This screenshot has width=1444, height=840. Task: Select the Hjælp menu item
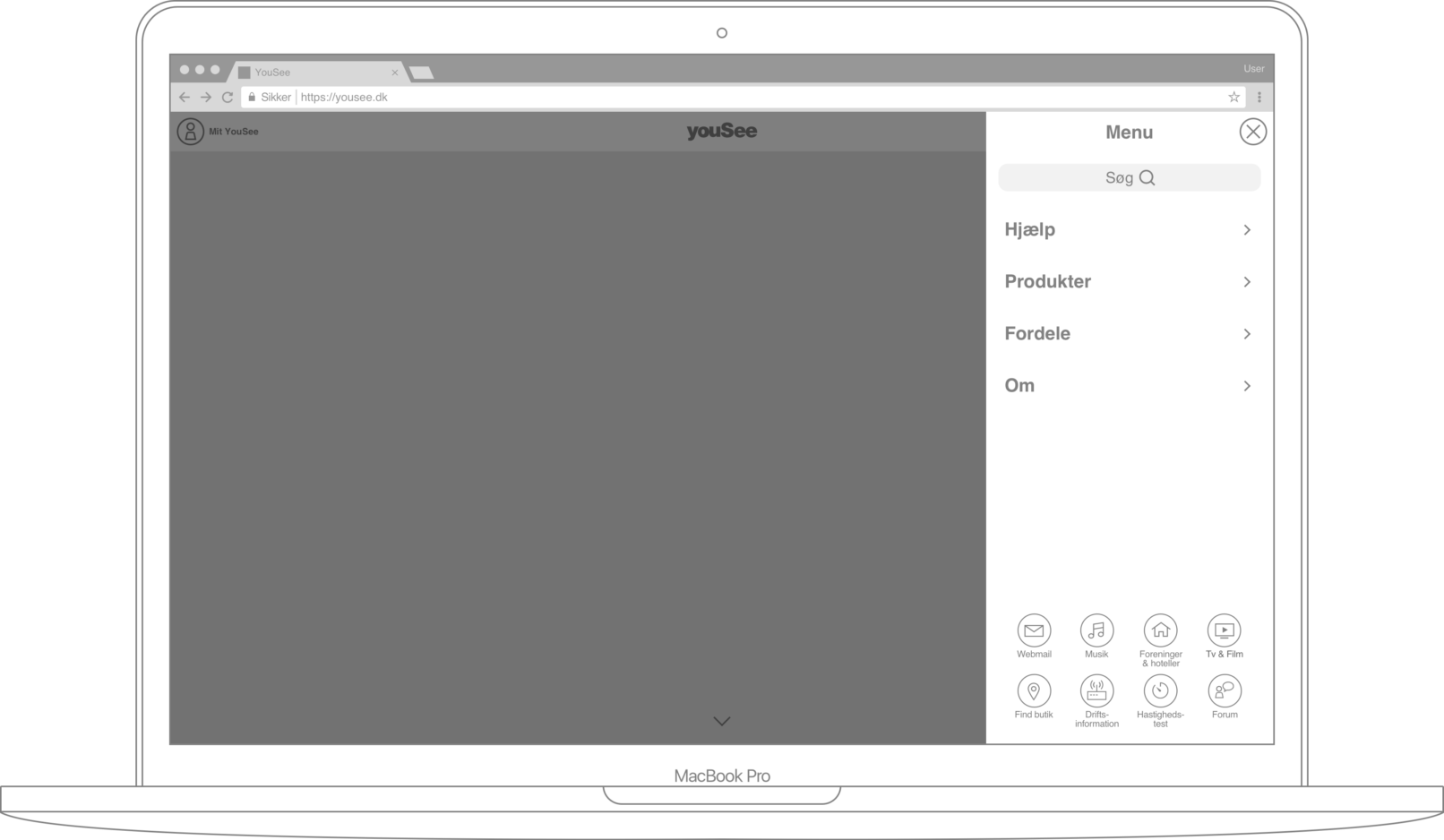[1129, 230]
